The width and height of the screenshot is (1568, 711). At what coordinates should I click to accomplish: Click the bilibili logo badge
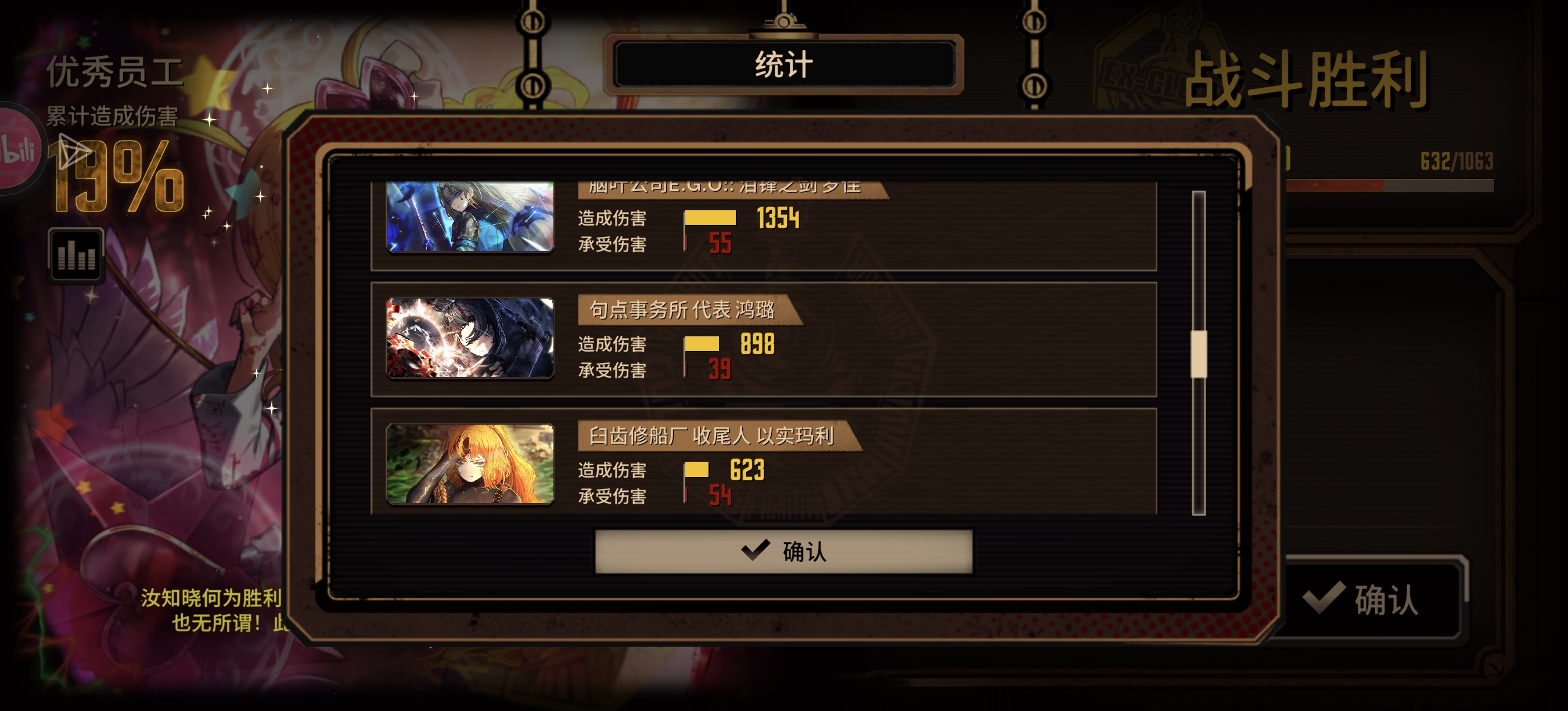(x=17, y=149)
